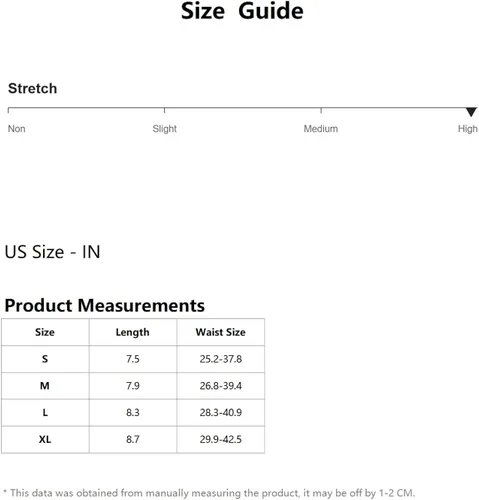This screenshot has width=479, height=500.
Task: Click the Medium stretch label
Action: (321, 129)
